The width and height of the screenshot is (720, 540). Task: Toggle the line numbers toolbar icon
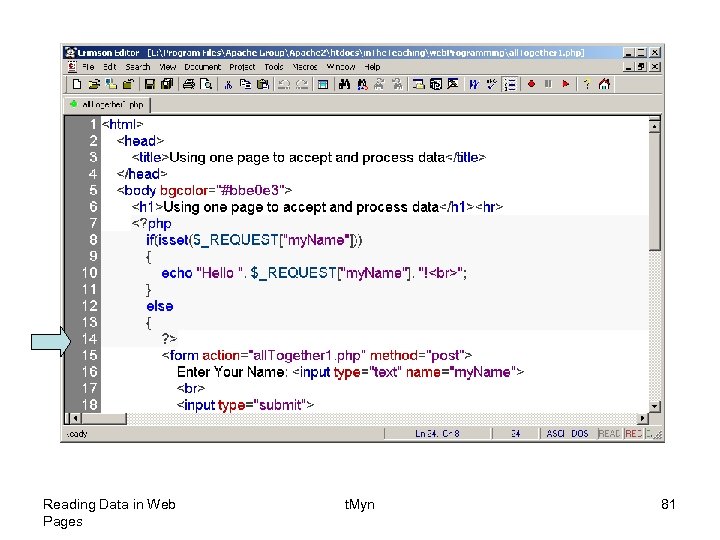click(x=510, y=84)
